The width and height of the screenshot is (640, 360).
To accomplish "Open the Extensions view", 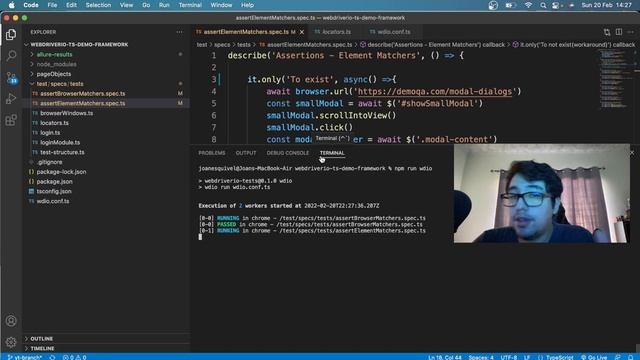I will [11, 120].
